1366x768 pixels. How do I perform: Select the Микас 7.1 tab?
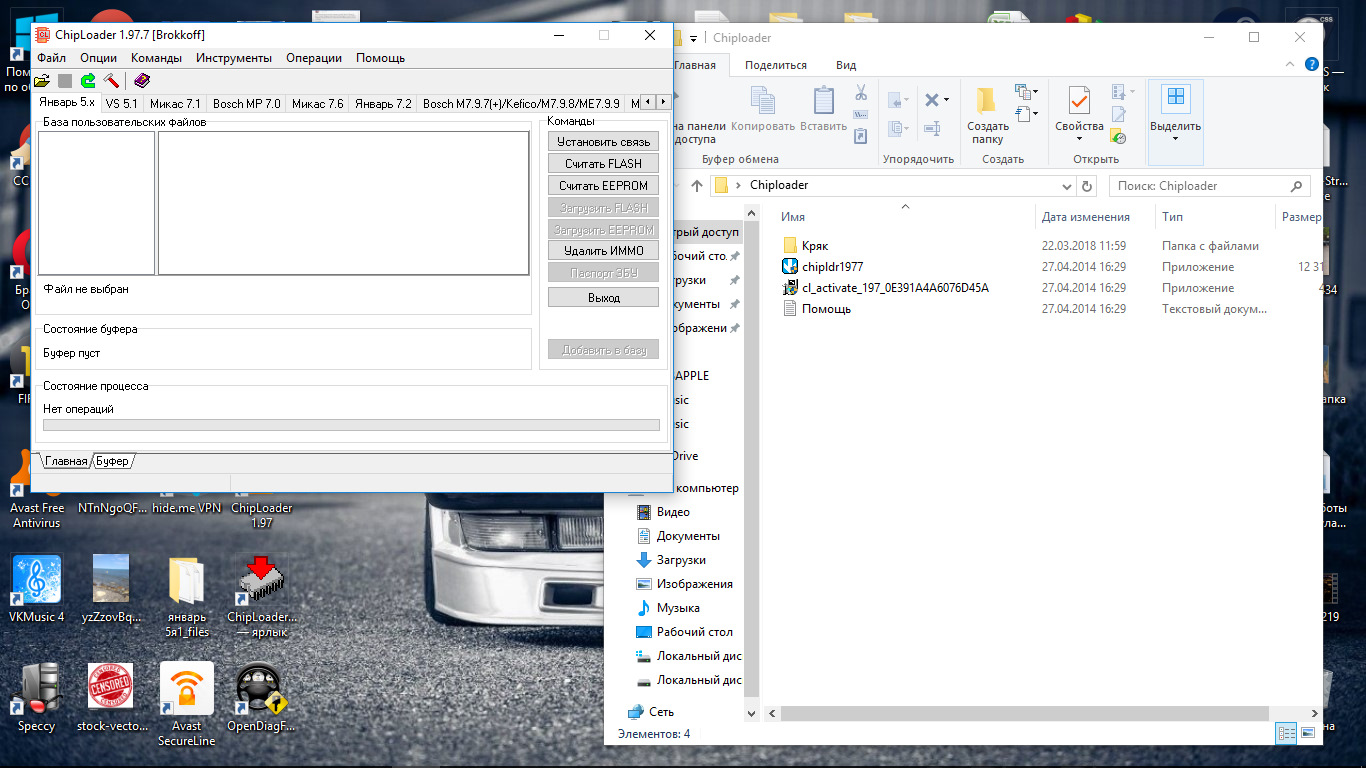175,104
